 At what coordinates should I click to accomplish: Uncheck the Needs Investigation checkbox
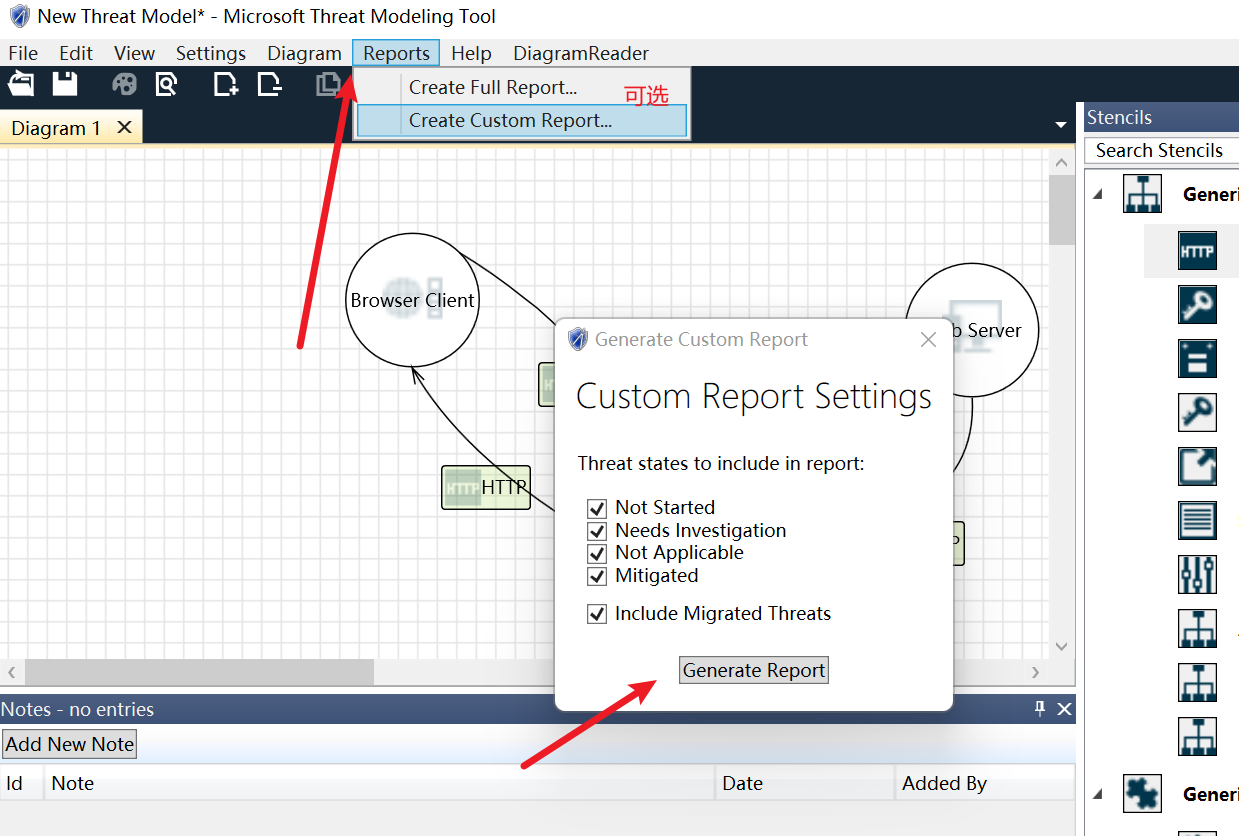click(x=597, y=531)
